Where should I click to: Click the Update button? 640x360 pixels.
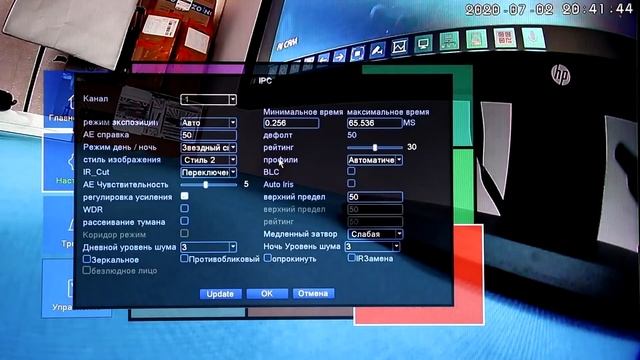[220, 294]
